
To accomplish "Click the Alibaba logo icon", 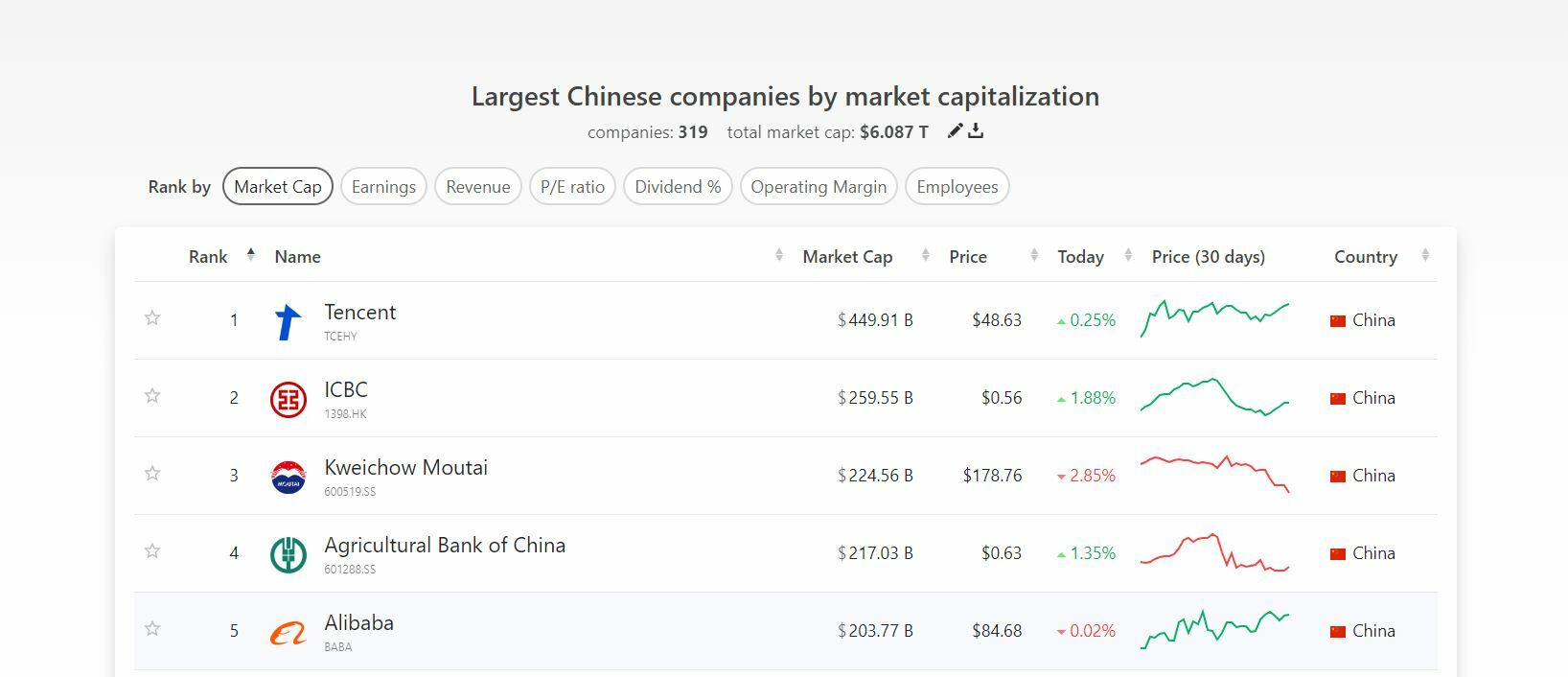I will point(288,632).
